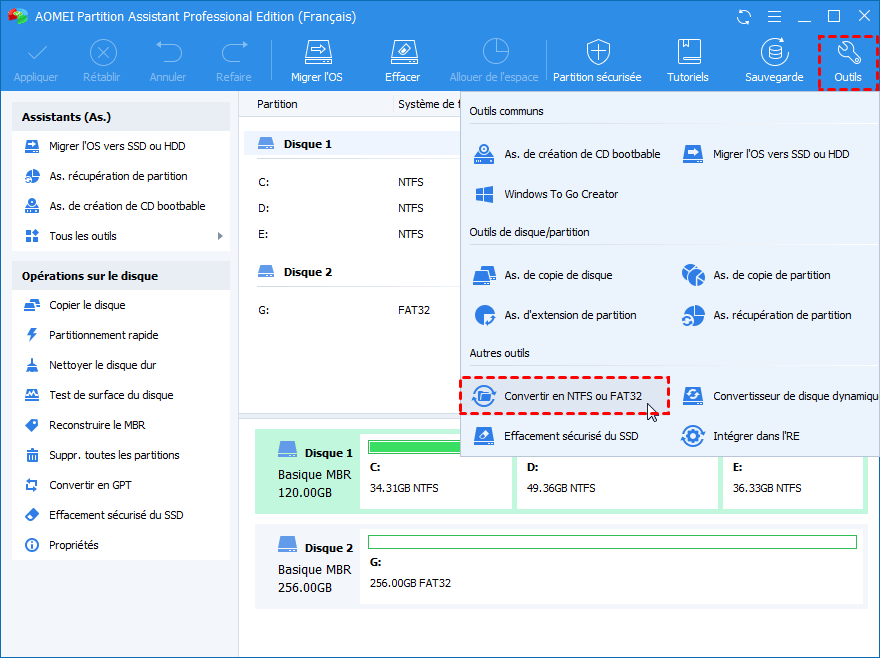880x658 pixels.
Task: Choose Intégrer dans l'RE
Action: coord(740,436)
